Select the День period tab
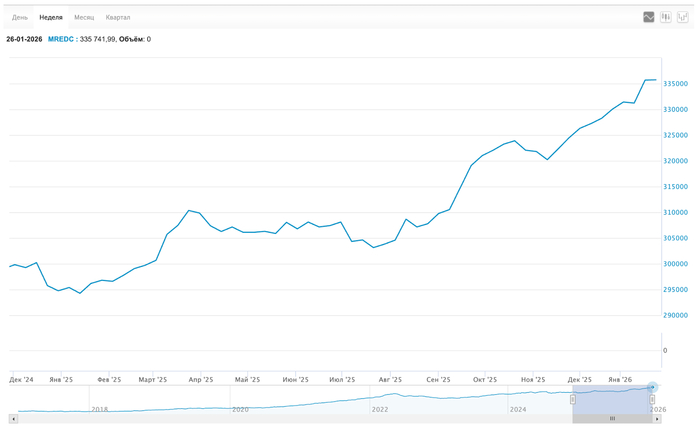 point(20,18)
